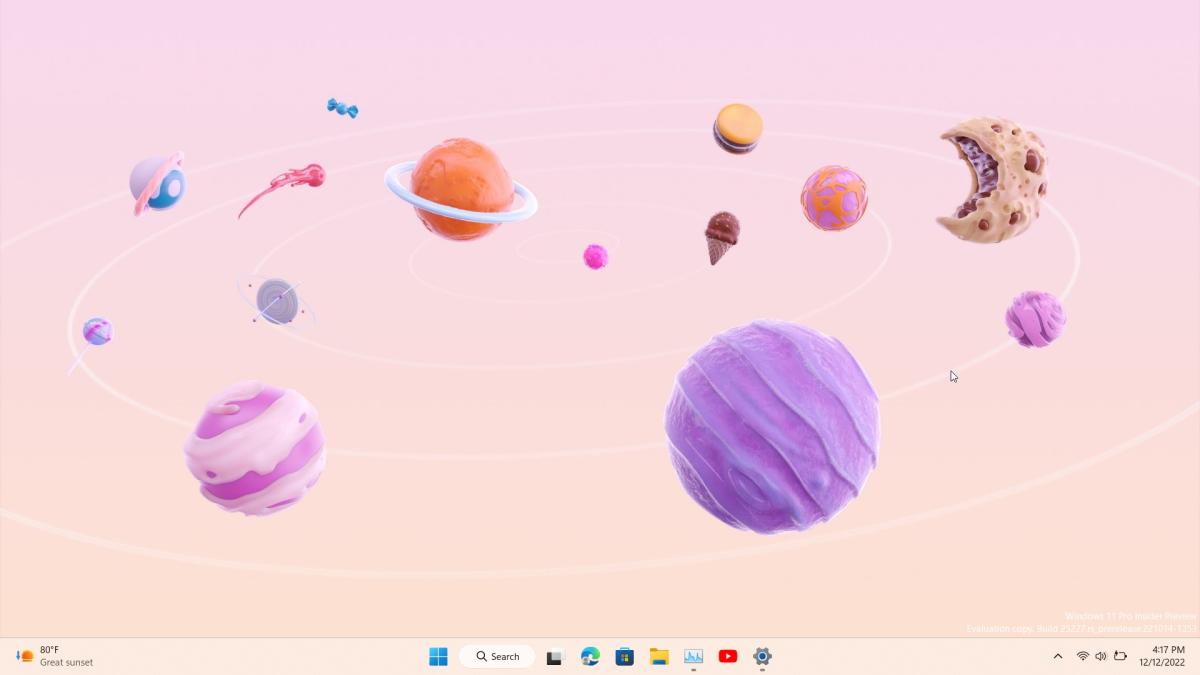Open the Start menu
Screen dimensions: 1200x675
click(437, 657)
